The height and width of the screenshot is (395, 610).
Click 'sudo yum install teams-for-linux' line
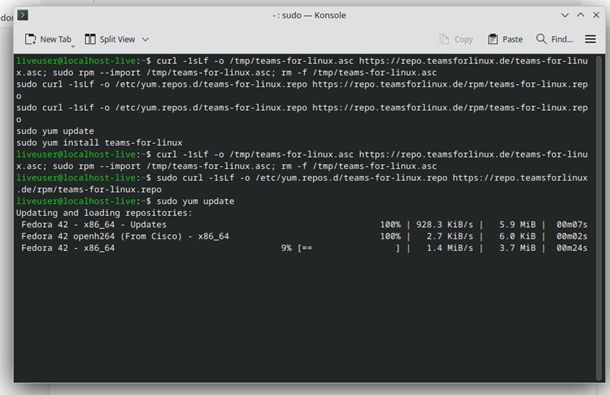99,143
